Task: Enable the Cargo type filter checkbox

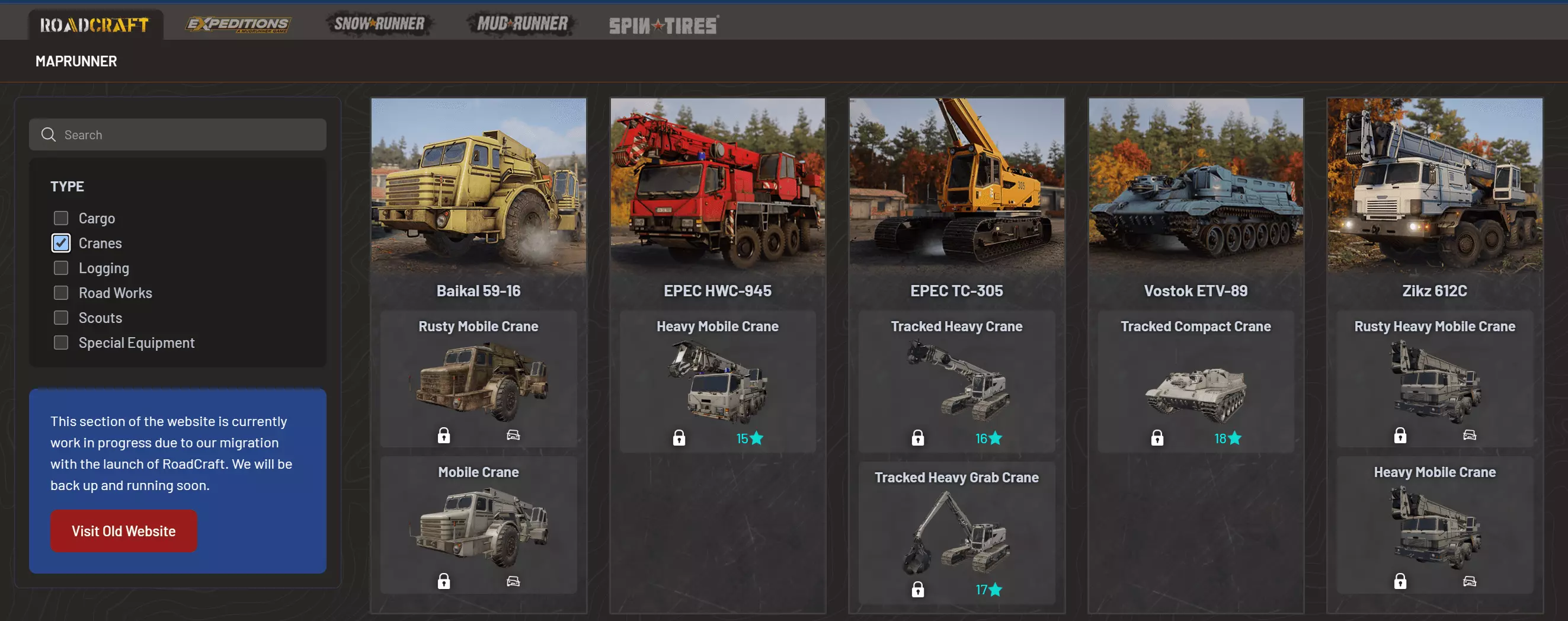Action: (61, 218)
